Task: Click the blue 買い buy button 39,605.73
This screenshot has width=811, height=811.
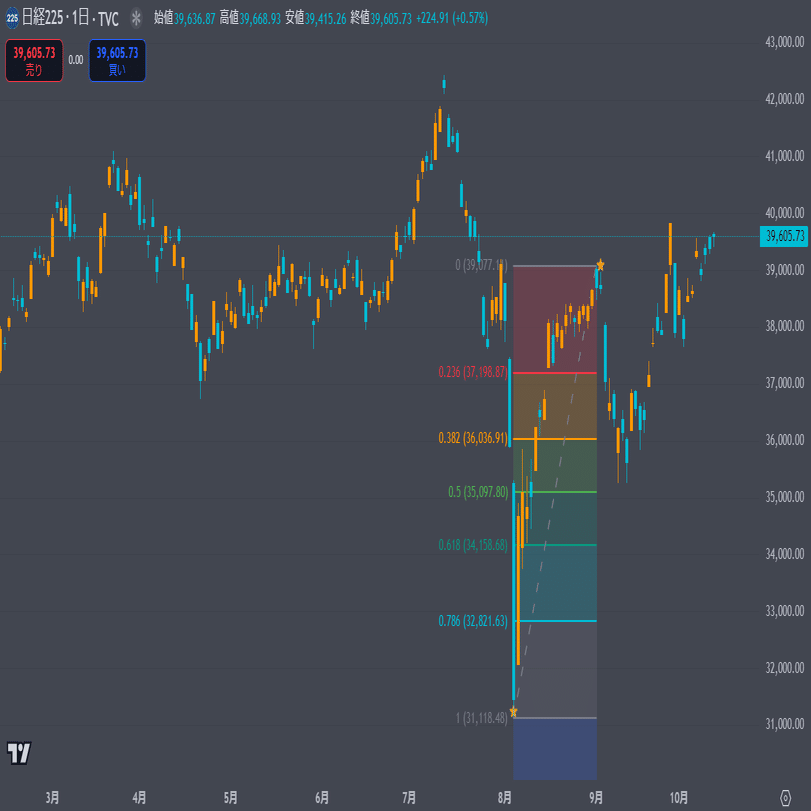Action: click(117, 61)
